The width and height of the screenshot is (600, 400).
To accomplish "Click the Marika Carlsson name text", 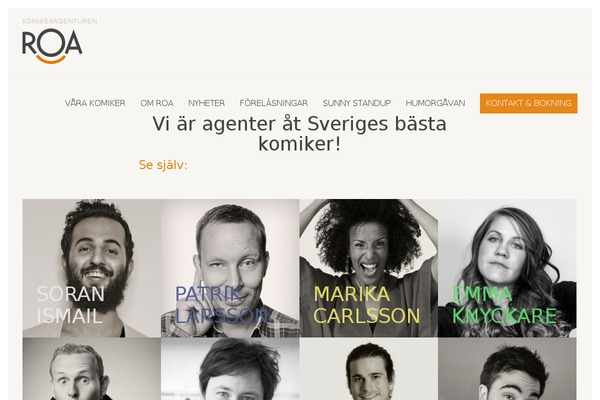I will click(367, 305).
